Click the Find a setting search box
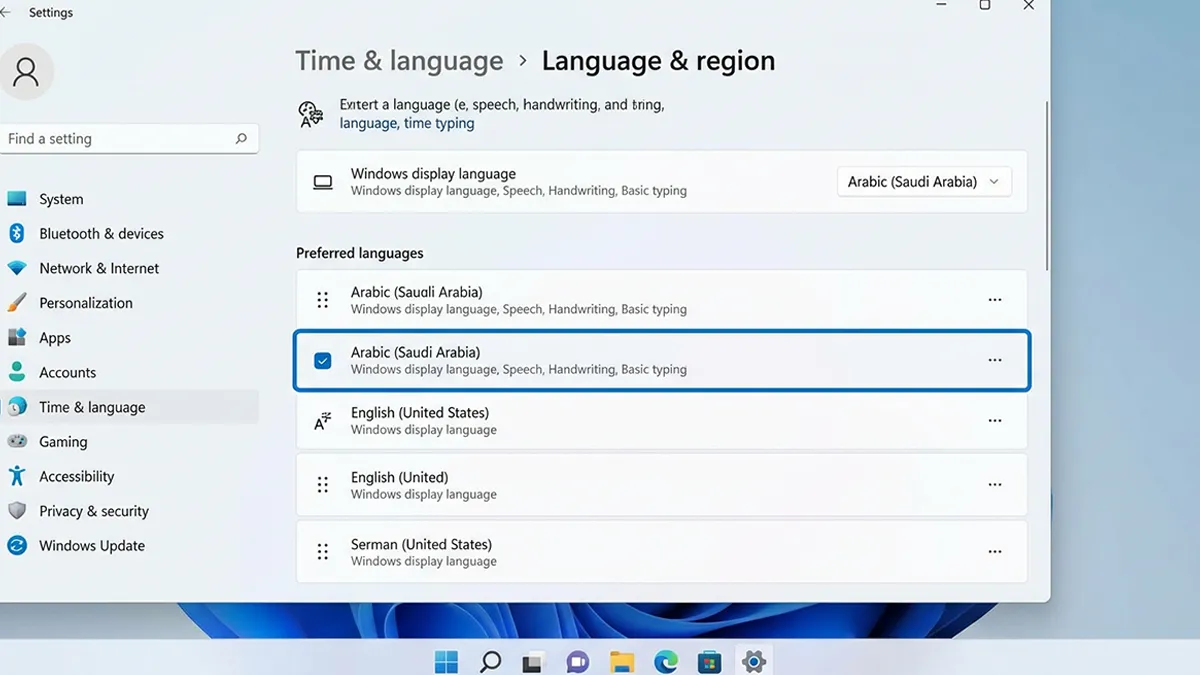The height and width of the screenshot is (675, 1200). click(130, 138)
